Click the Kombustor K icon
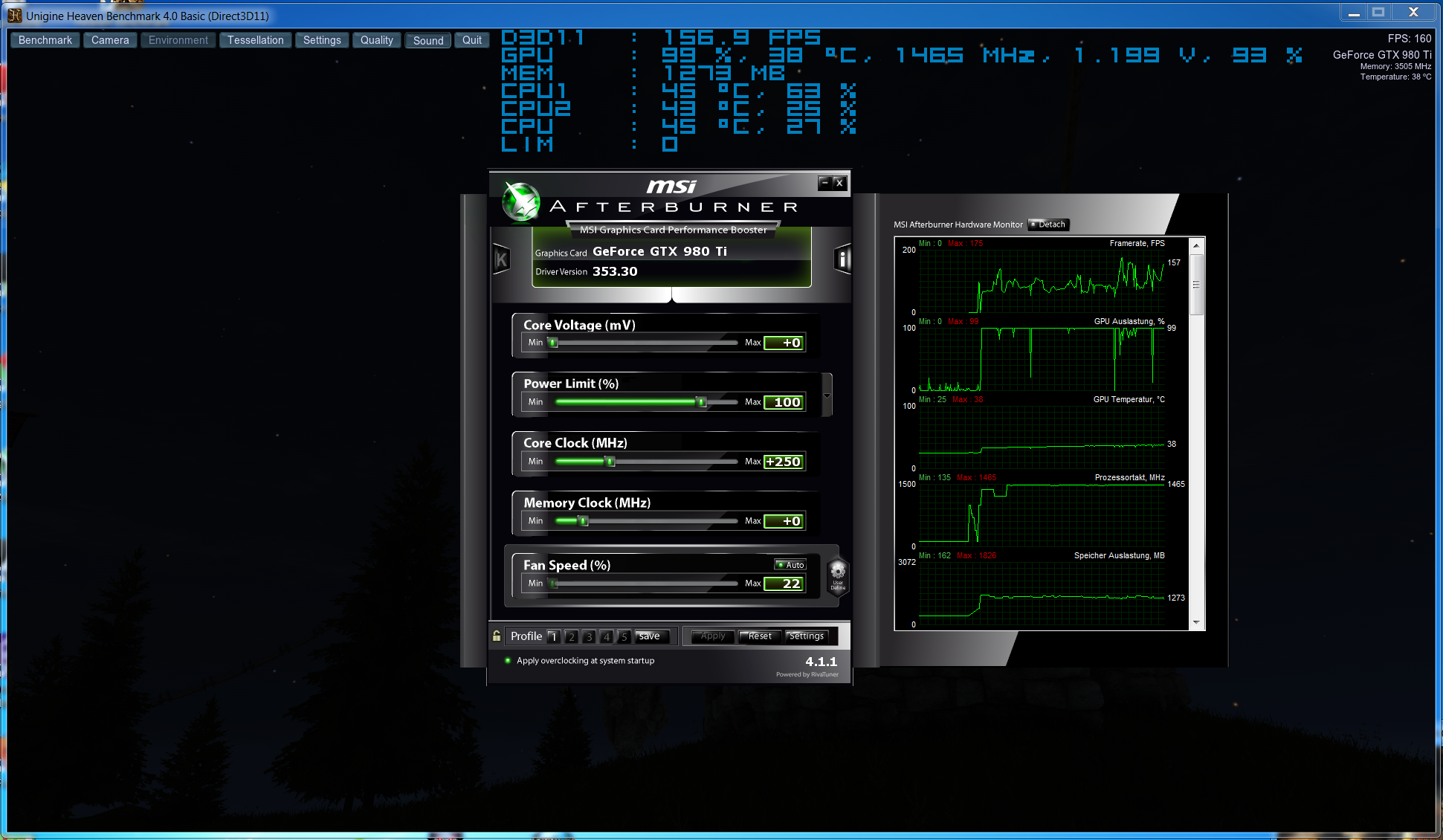 coord(502,259)
